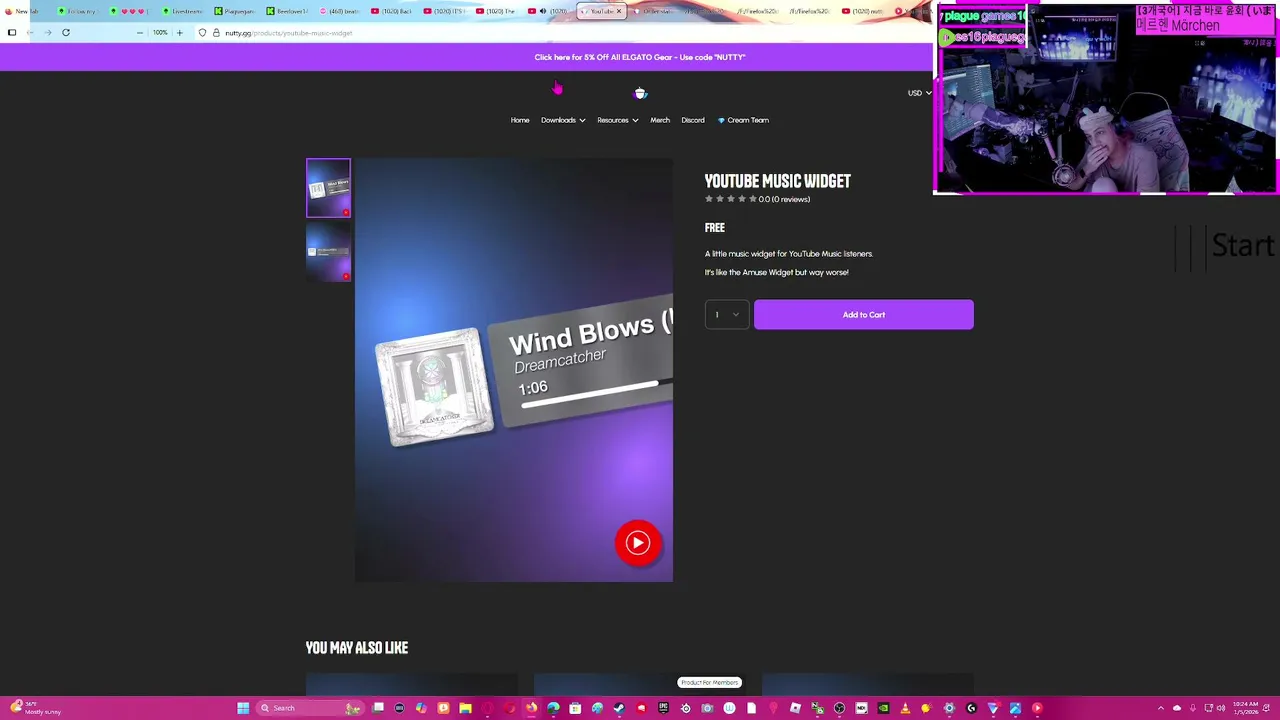The width and height of the screenshot is (1280, 720).
Task: Switch to the (460) beats tab
Action: tap(339, 11)
